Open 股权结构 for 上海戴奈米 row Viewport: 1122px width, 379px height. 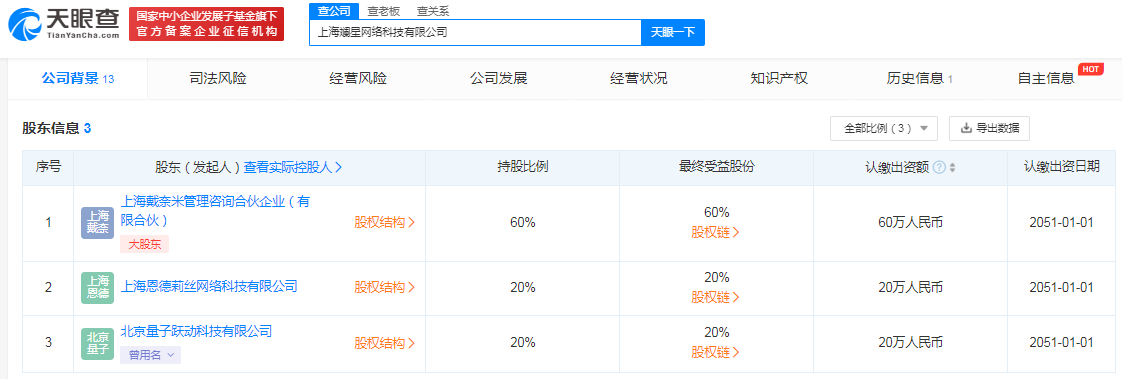385,222
